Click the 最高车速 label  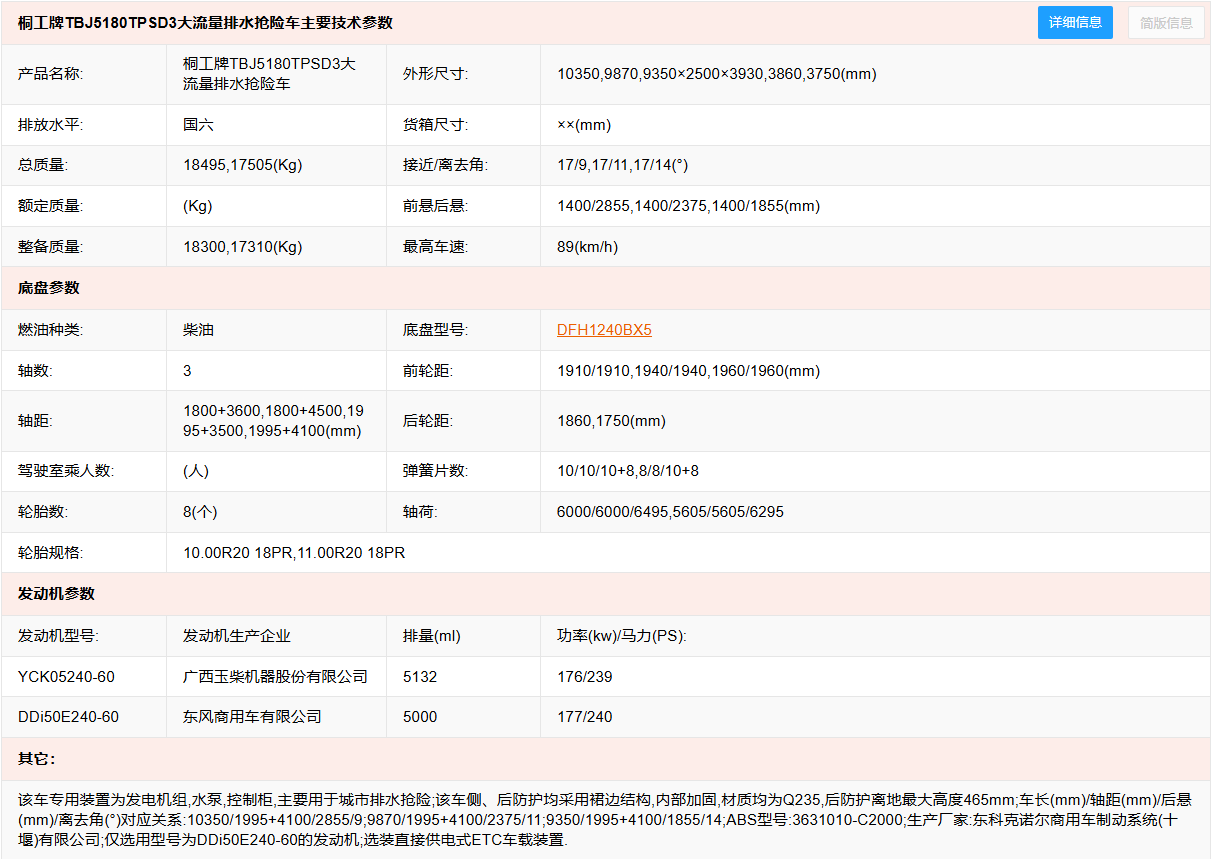tap(435, 247)
